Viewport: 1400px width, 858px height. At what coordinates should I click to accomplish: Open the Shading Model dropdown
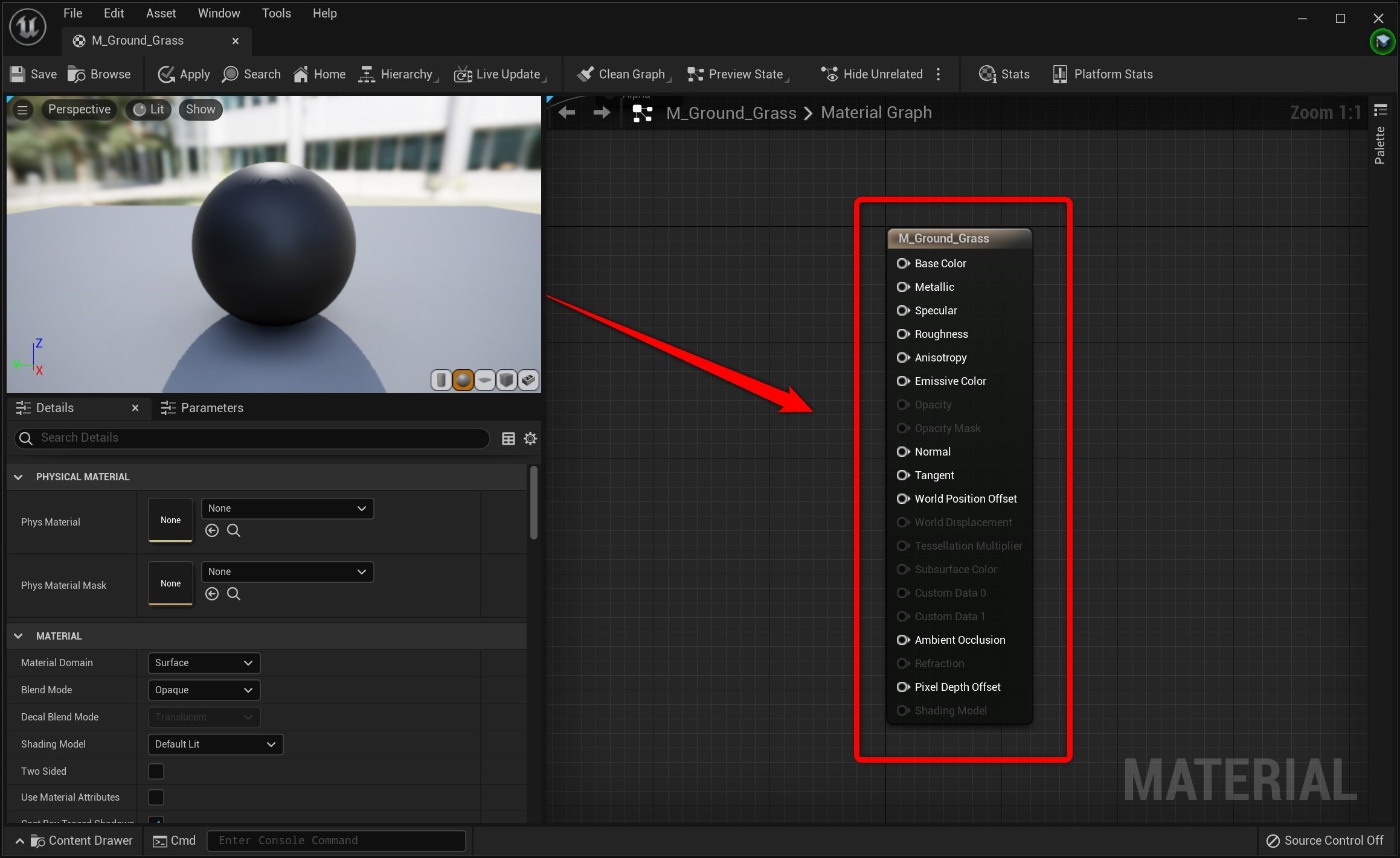pos(215,744)
